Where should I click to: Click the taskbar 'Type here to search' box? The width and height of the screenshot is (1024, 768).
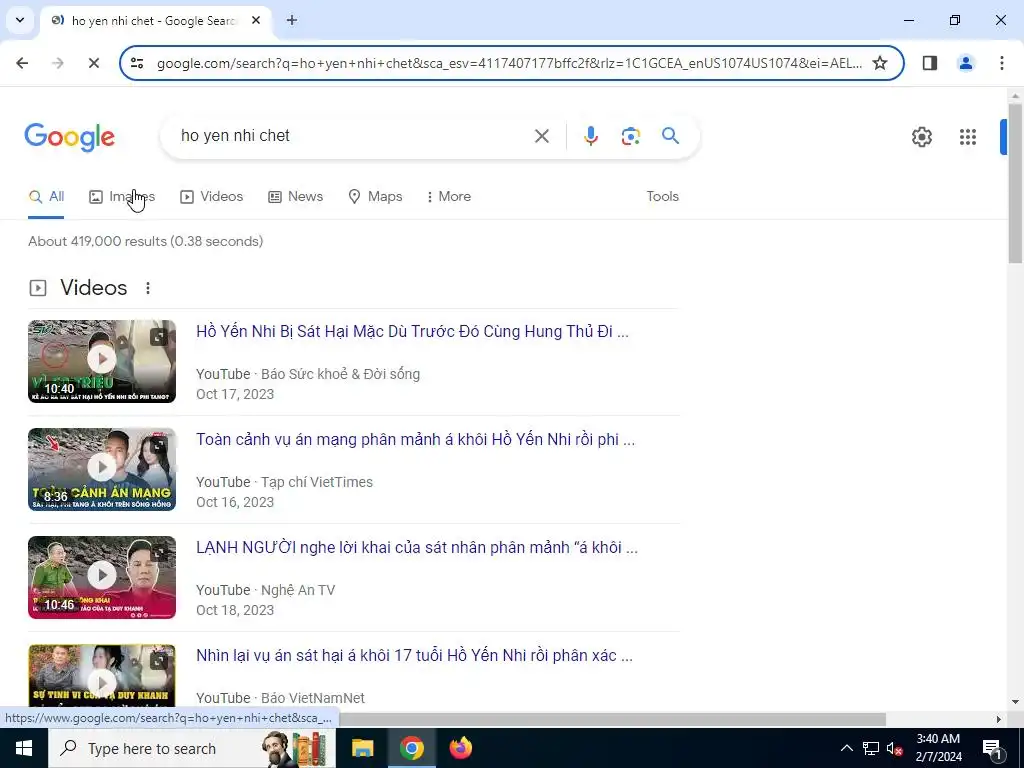click(191, 748)
